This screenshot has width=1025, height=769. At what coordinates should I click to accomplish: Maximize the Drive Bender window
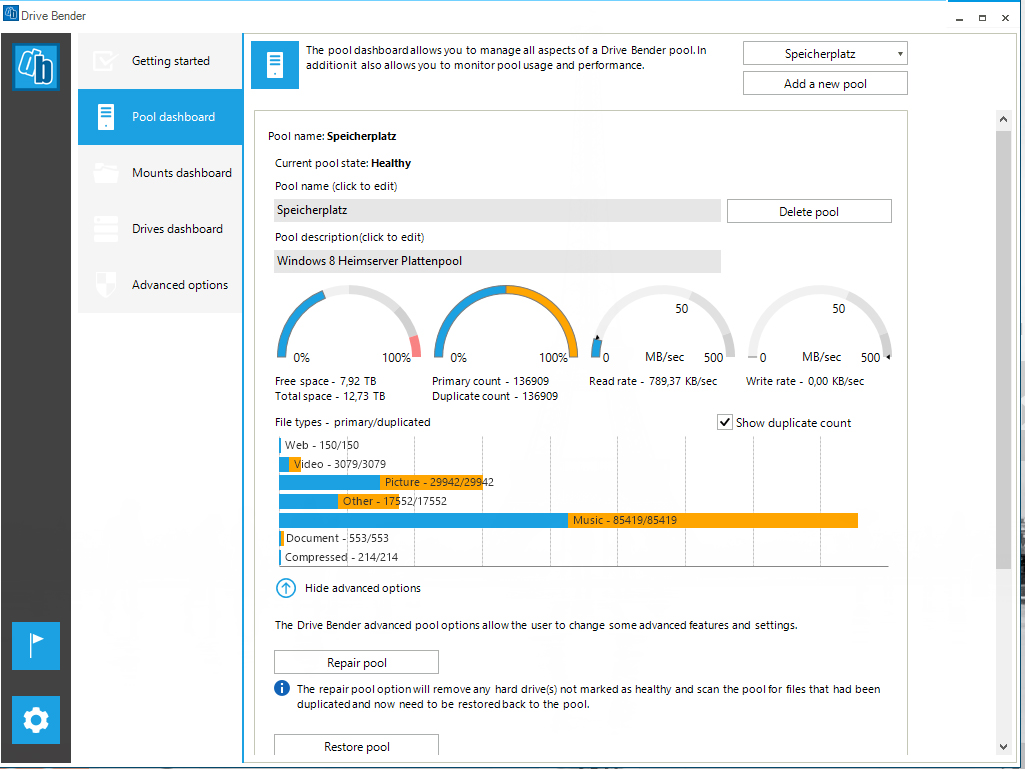[x=982, y=18]
